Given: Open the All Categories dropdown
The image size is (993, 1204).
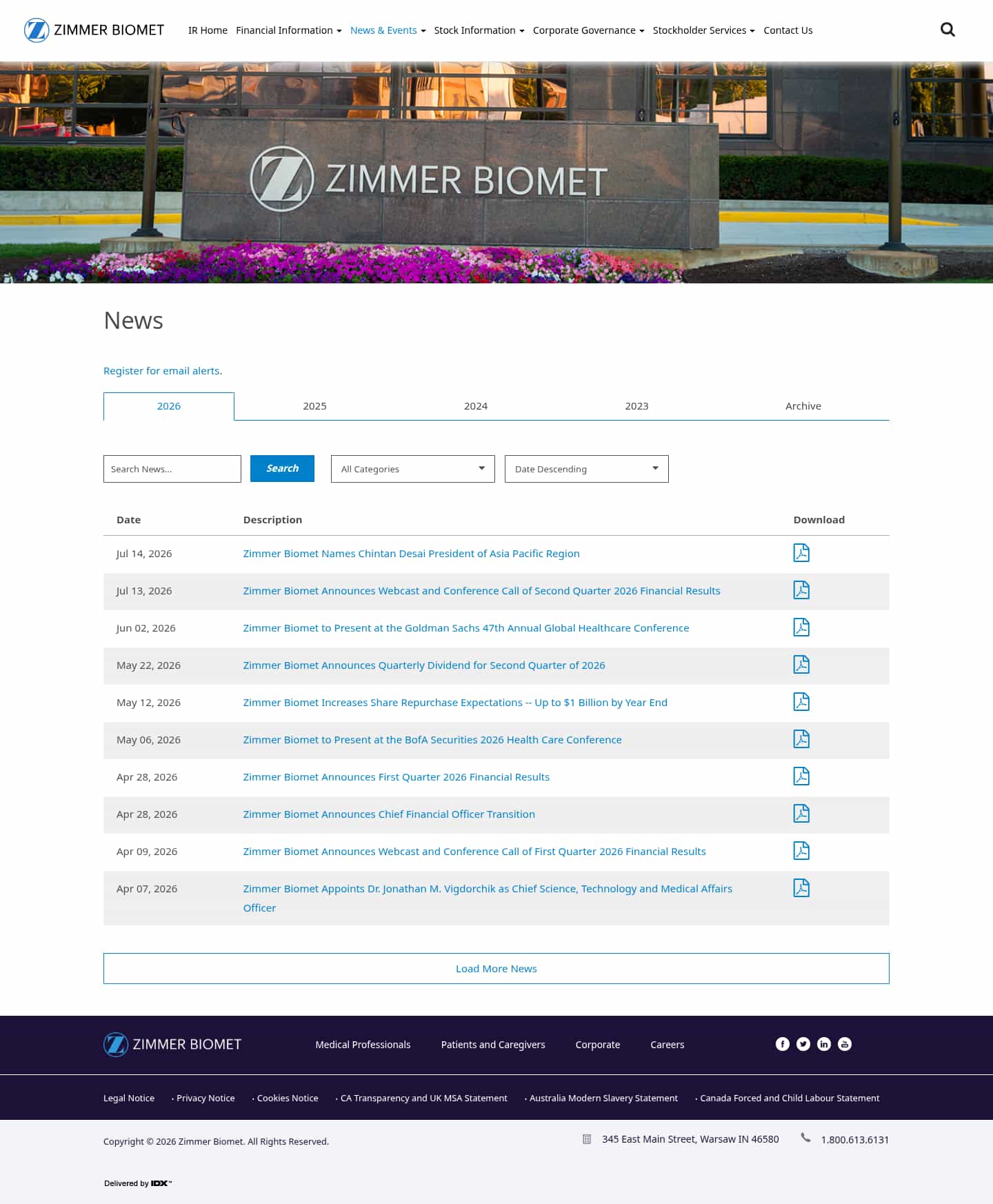Looking at the screenshot, I should pyautogui.click(x=413, y=469).
